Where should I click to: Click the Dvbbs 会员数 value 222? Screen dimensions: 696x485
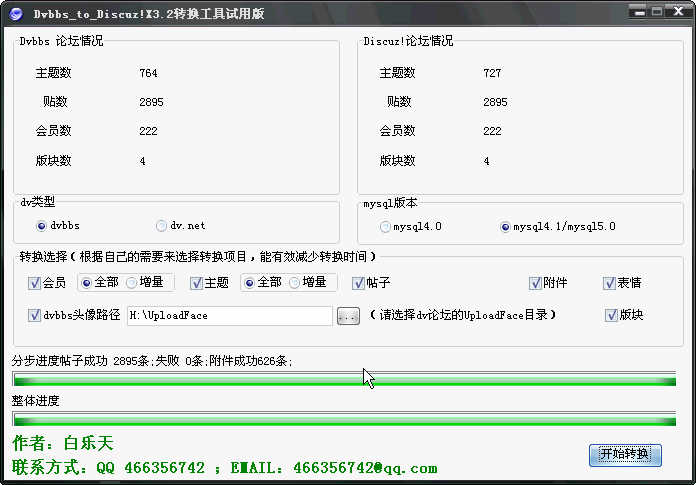[x=148, y=131]
